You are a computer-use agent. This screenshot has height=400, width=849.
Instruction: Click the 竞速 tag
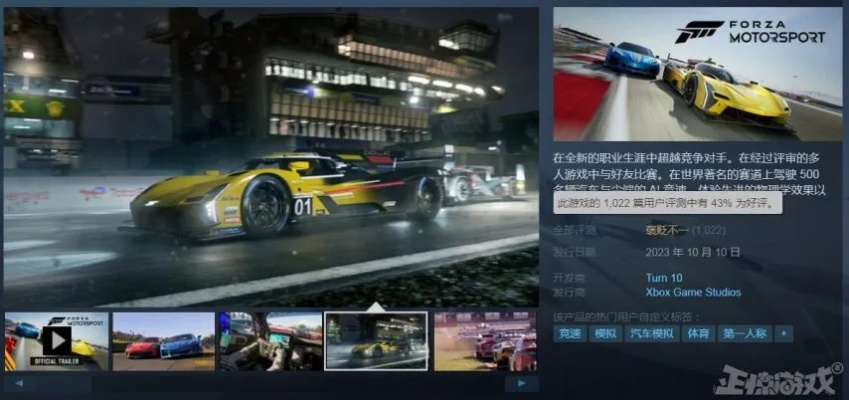570,334
